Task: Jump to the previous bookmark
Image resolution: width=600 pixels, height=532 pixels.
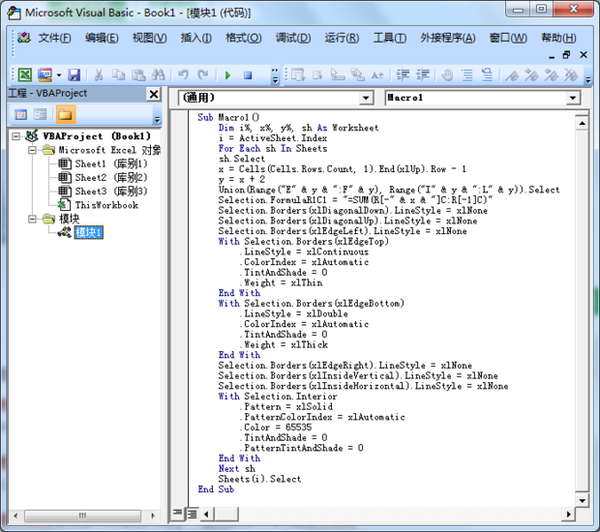Action: point(551,75)
